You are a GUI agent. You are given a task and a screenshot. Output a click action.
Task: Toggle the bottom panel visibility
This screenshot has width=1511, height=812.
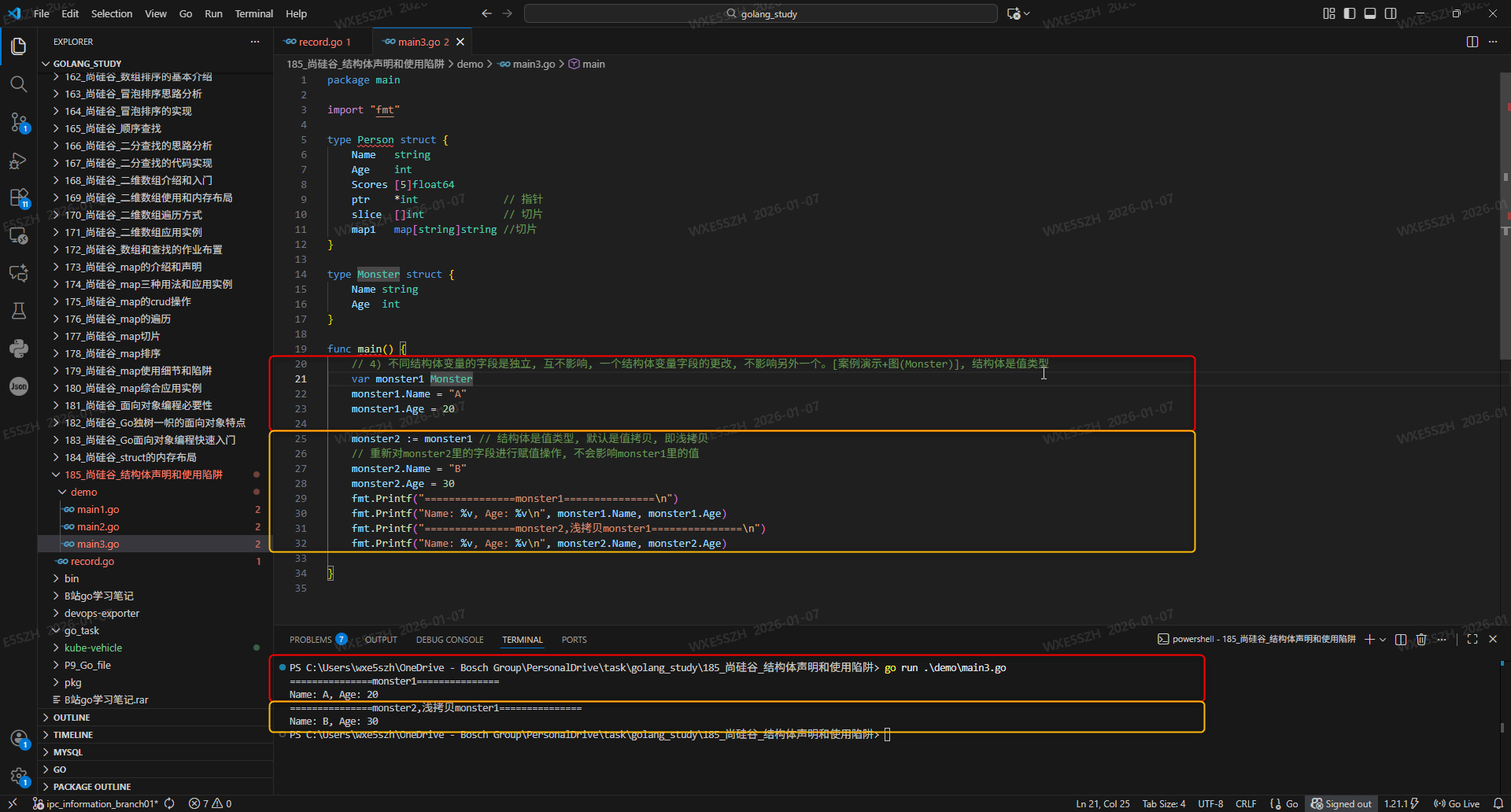[x=1370, y=13]
